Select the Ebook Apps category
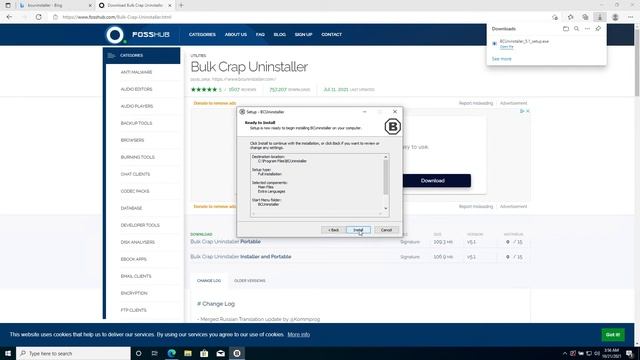The width and height of the screenshot is (640, 360). point(133,259)
